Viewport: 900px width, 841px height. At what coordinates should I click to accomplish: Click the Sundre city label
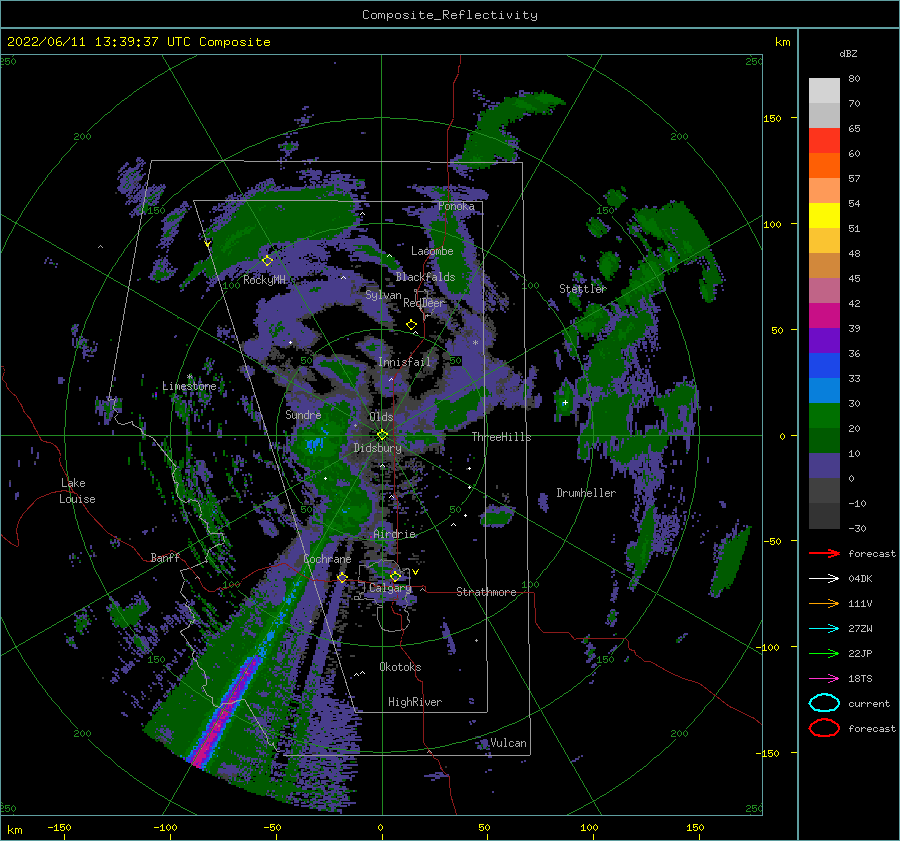[x=303, y=414]
